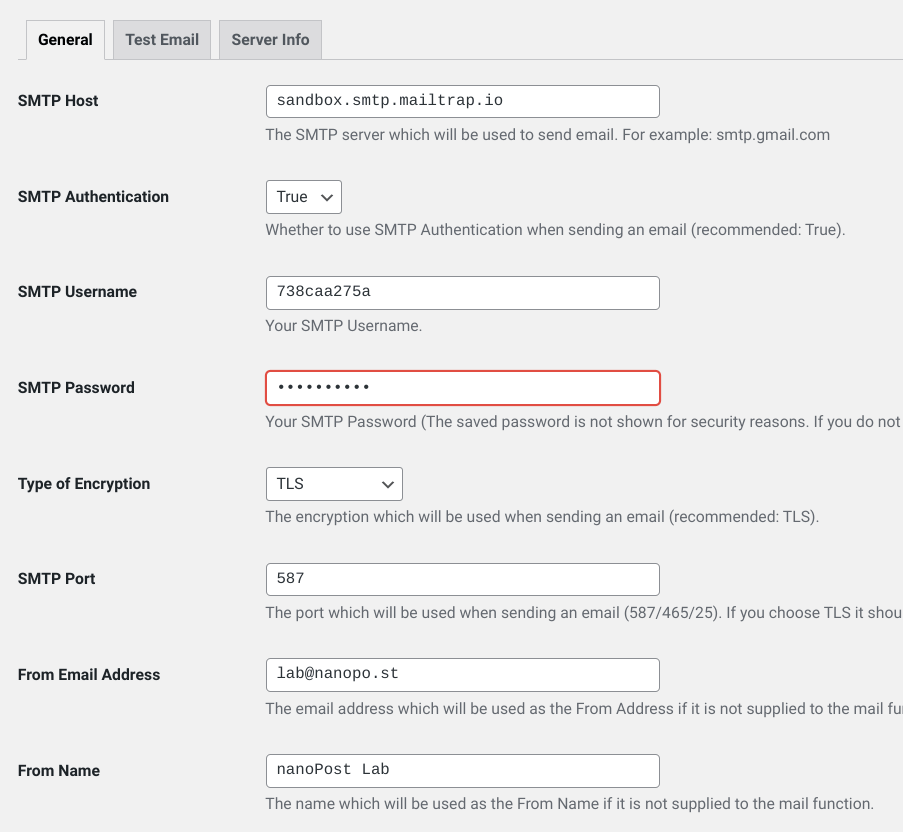This screenshot has width=903, height=832.
Task: Open the Server Info tab
Action: click(x=270, y=40)
